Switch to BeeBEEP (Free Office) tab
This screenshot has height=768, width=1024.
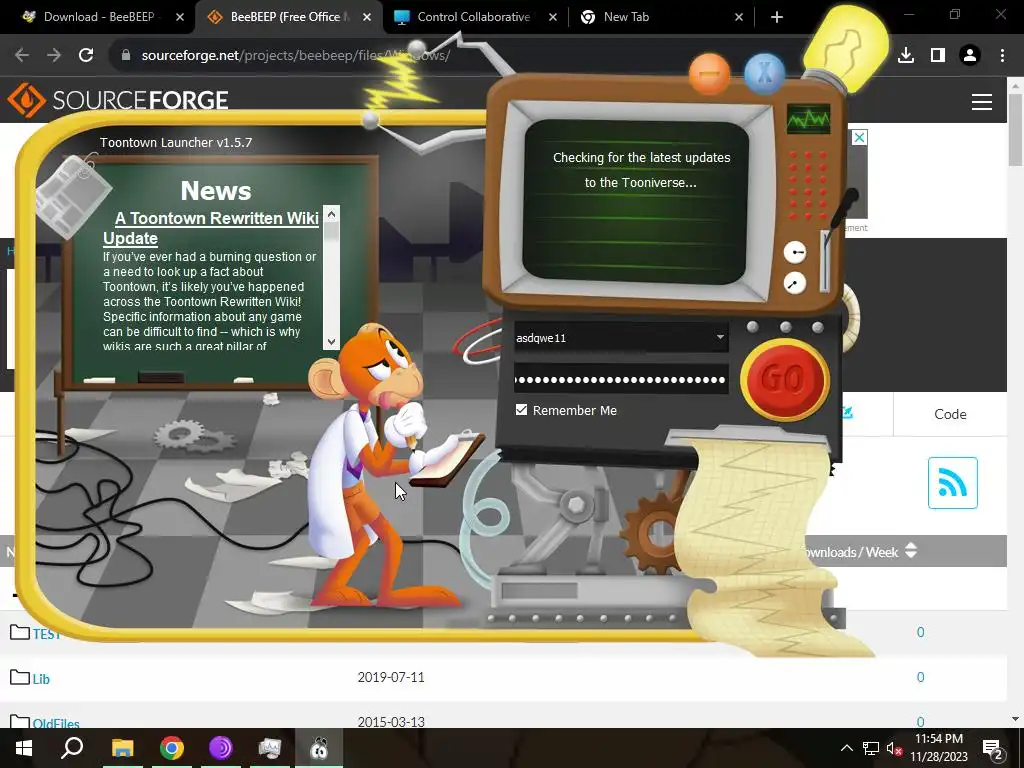[287, 17]
